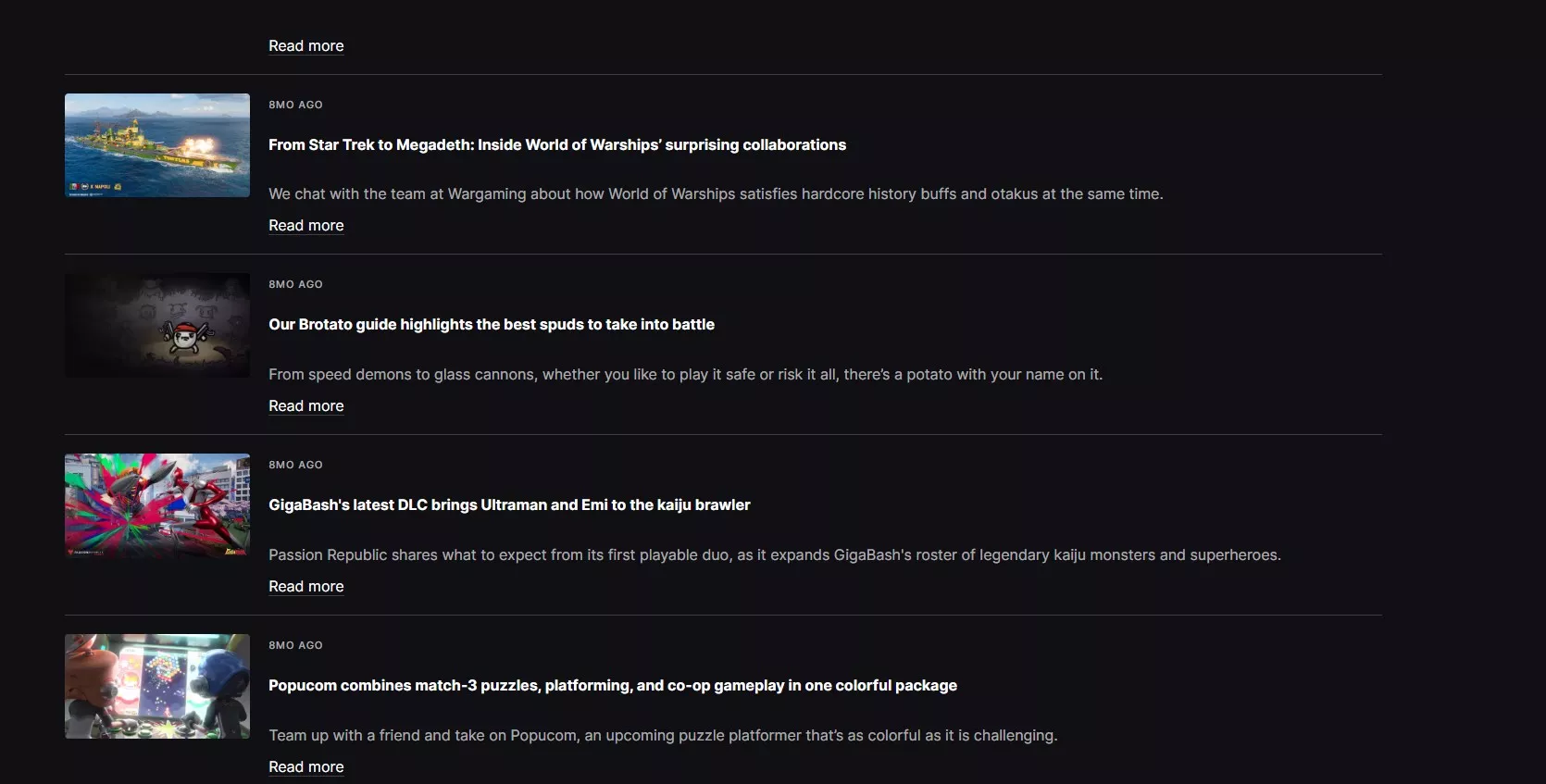
Task: Click the 8MO AGO timestamp above the GigaBash headline
Action: pyautogui.click(x=295, y=466)
